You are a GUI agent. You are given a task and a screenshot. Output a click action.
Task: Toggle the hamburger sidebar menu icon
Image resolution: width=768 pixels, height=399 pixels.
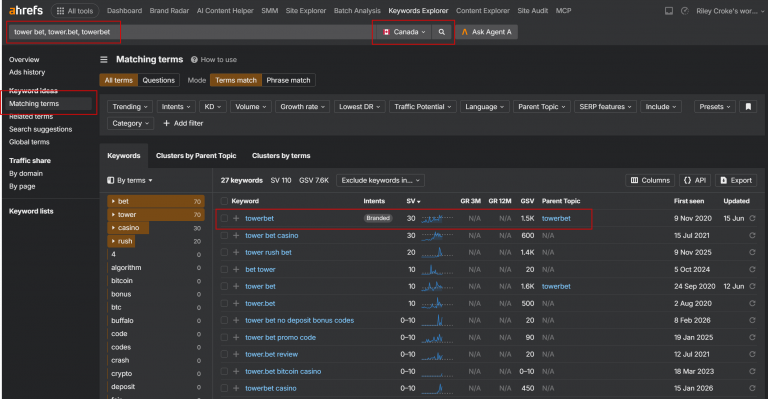(104, 60)
